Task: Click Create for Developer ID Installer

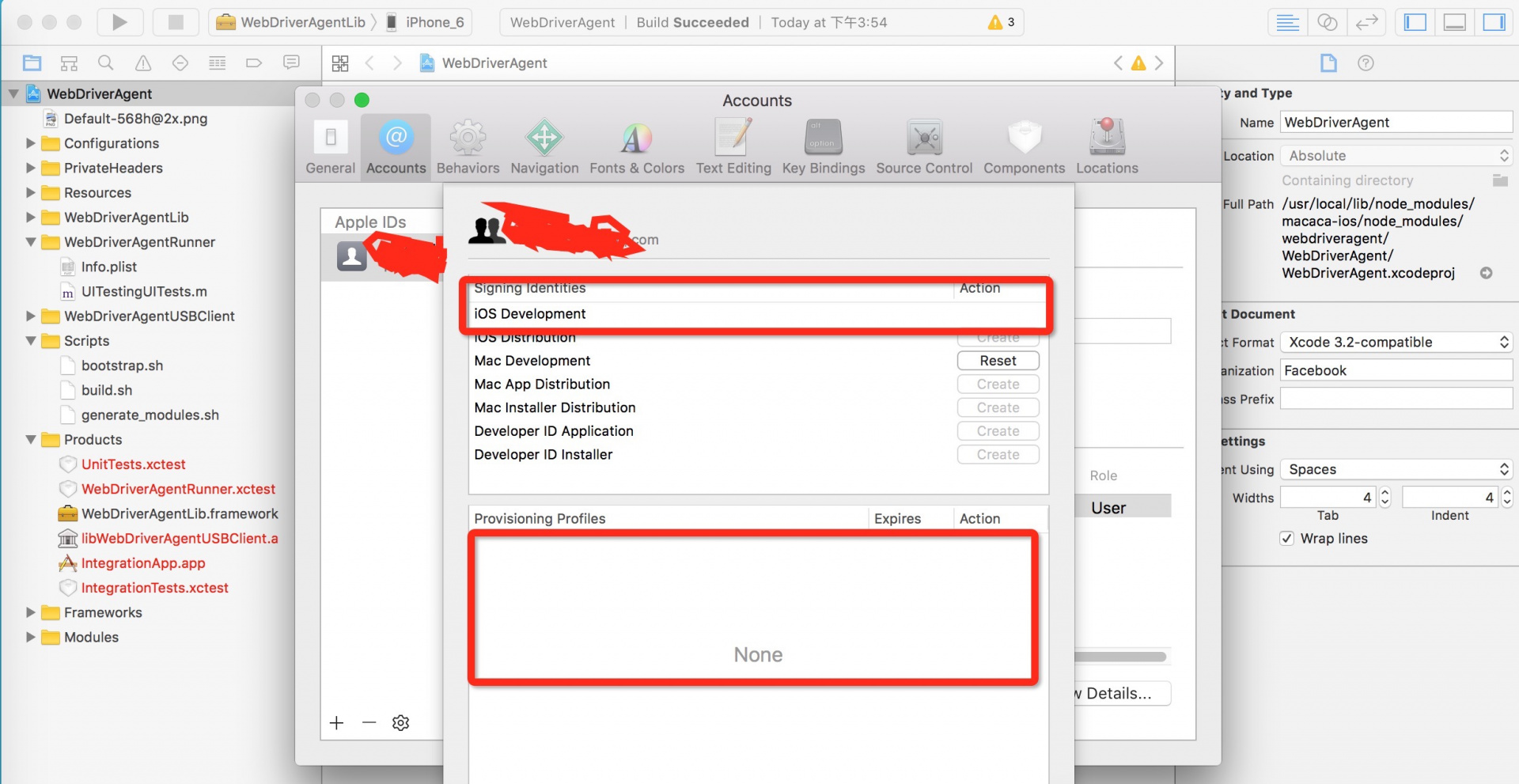Action: click(998, 455)
